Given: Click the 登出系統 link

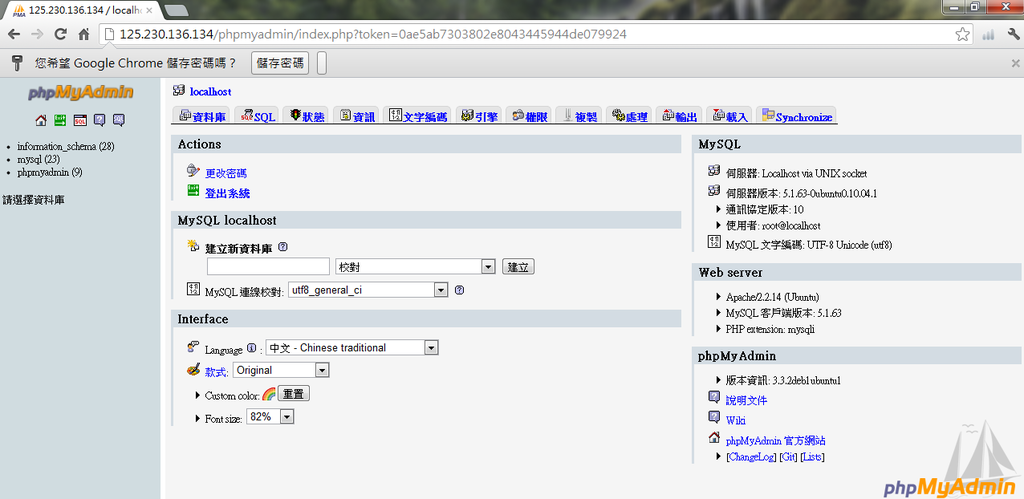Looking at the screenshot, I should tap(227, 193).
